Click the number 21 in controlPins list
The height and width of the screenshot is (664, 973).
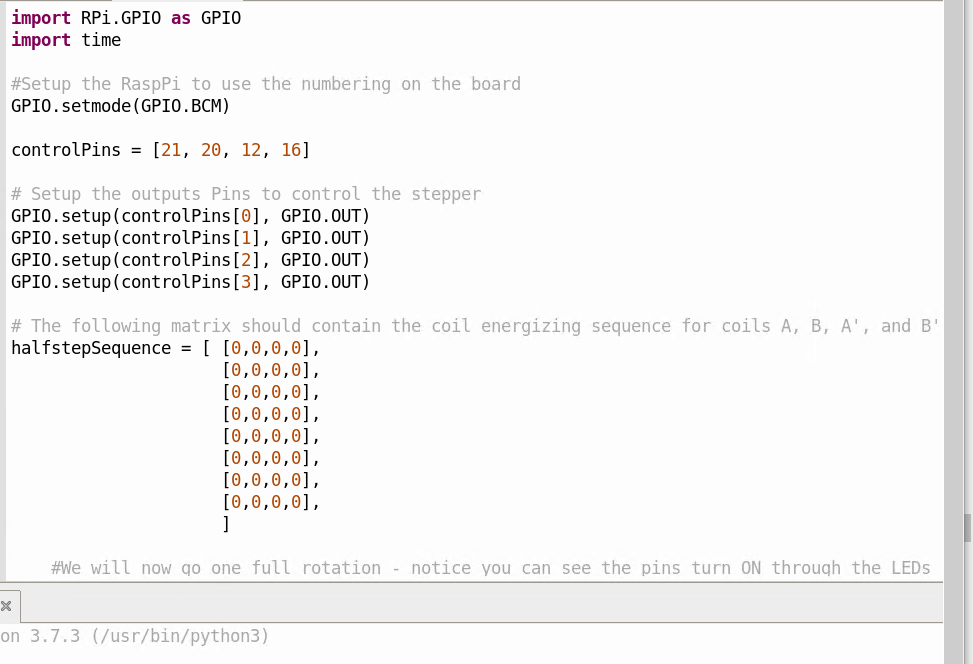171,150
